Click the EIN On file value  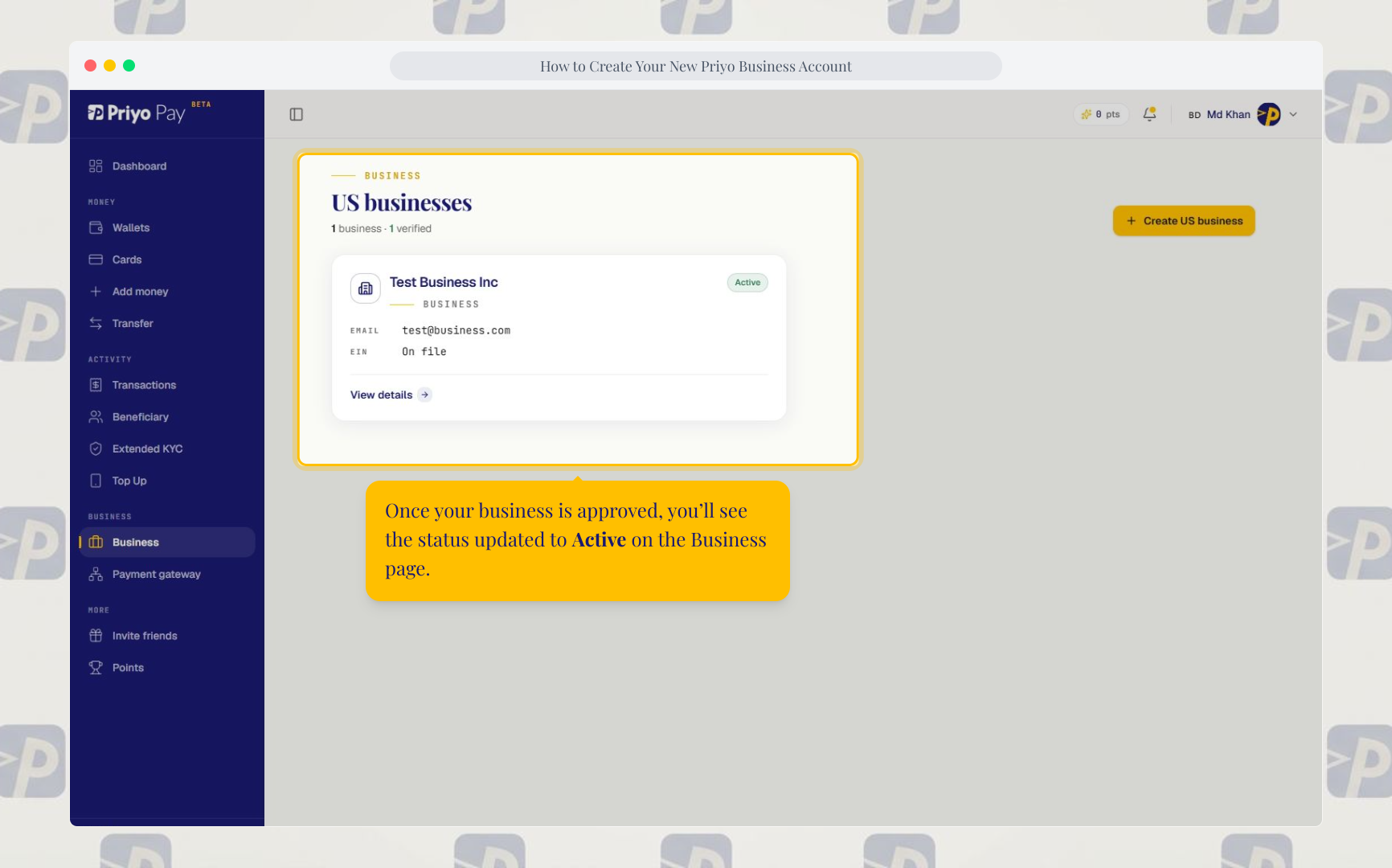pos(424,351)
